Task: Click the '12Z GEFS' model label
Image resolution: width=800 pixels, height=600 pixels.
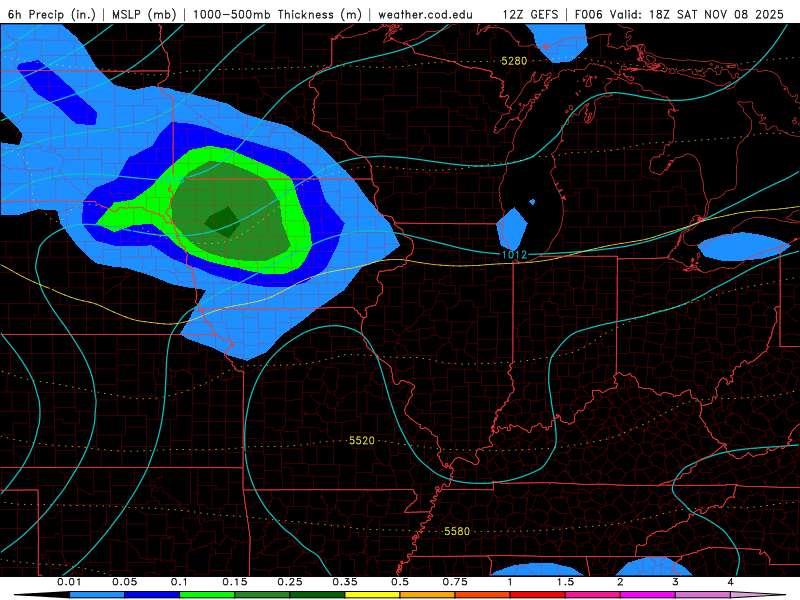Action: (530, 14)
